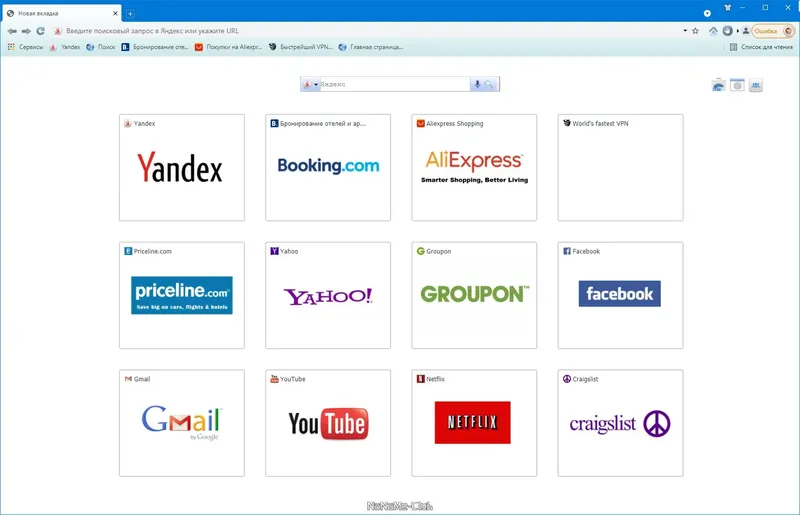Open the Gmail speed dial tile
This screenshot has width=800, height=515.
[x=182, y=423]
